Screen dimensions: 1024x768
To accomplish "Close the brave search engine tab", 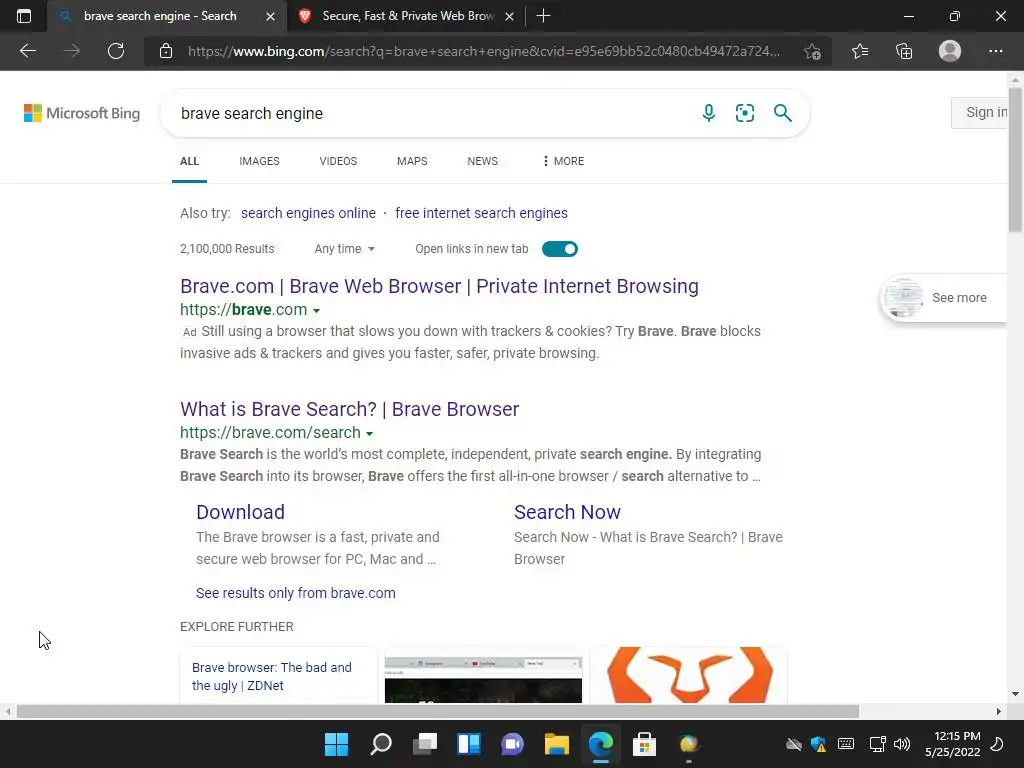I will pos(270,16).
